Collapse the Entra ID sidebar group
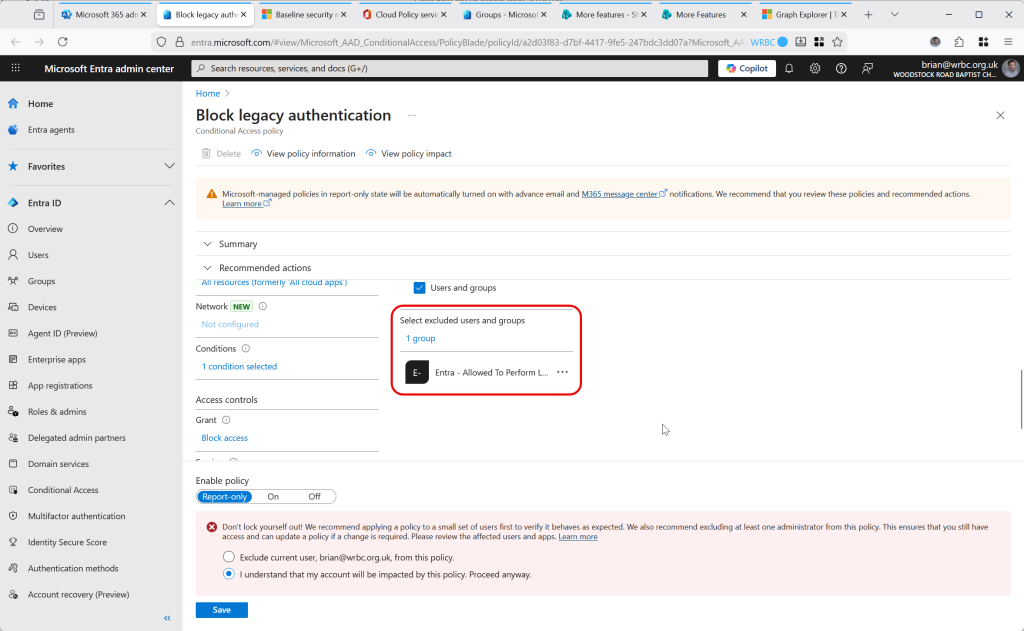 tap(169, 203)
